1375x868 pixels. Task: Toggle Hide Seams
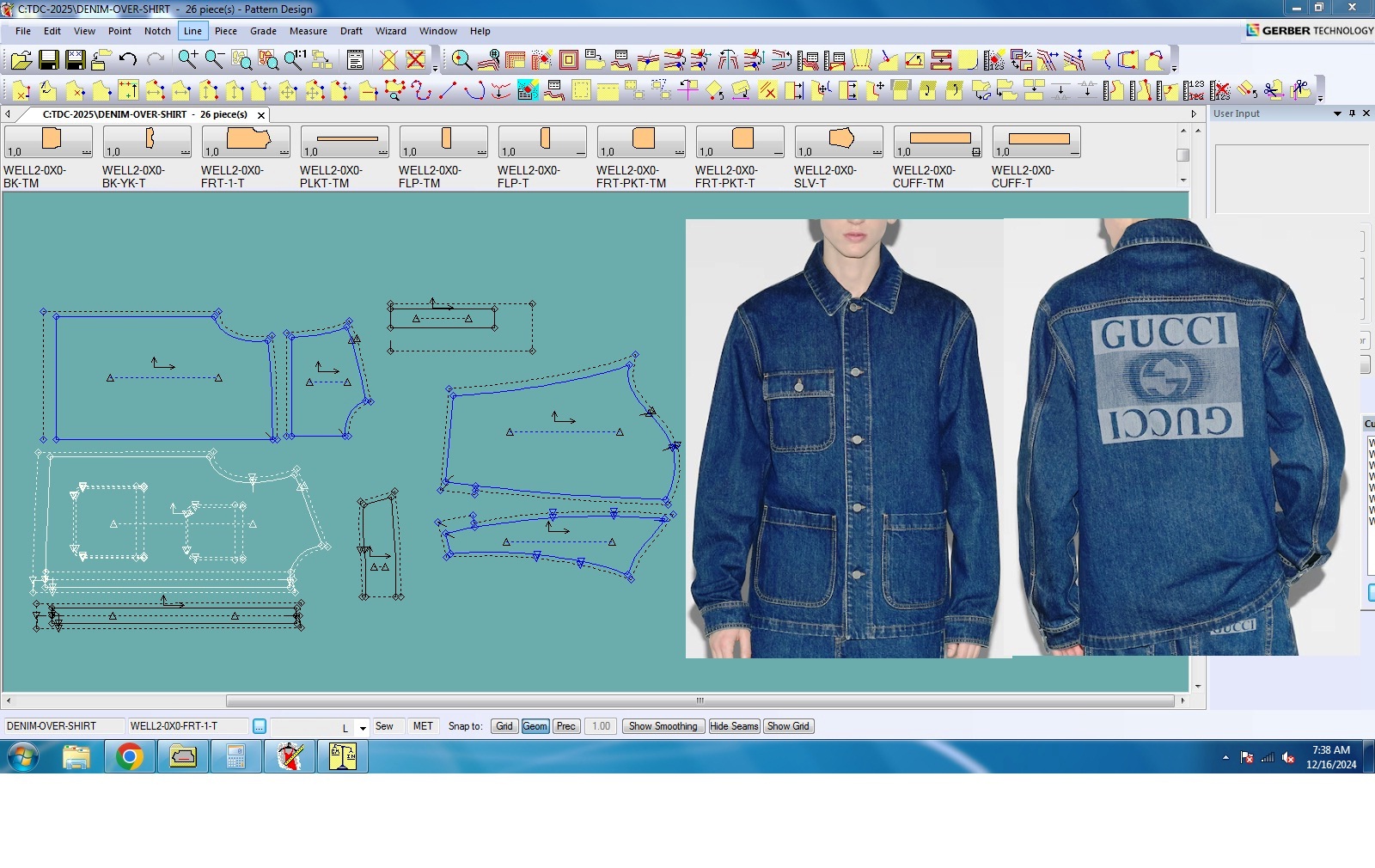pos(734,726)
